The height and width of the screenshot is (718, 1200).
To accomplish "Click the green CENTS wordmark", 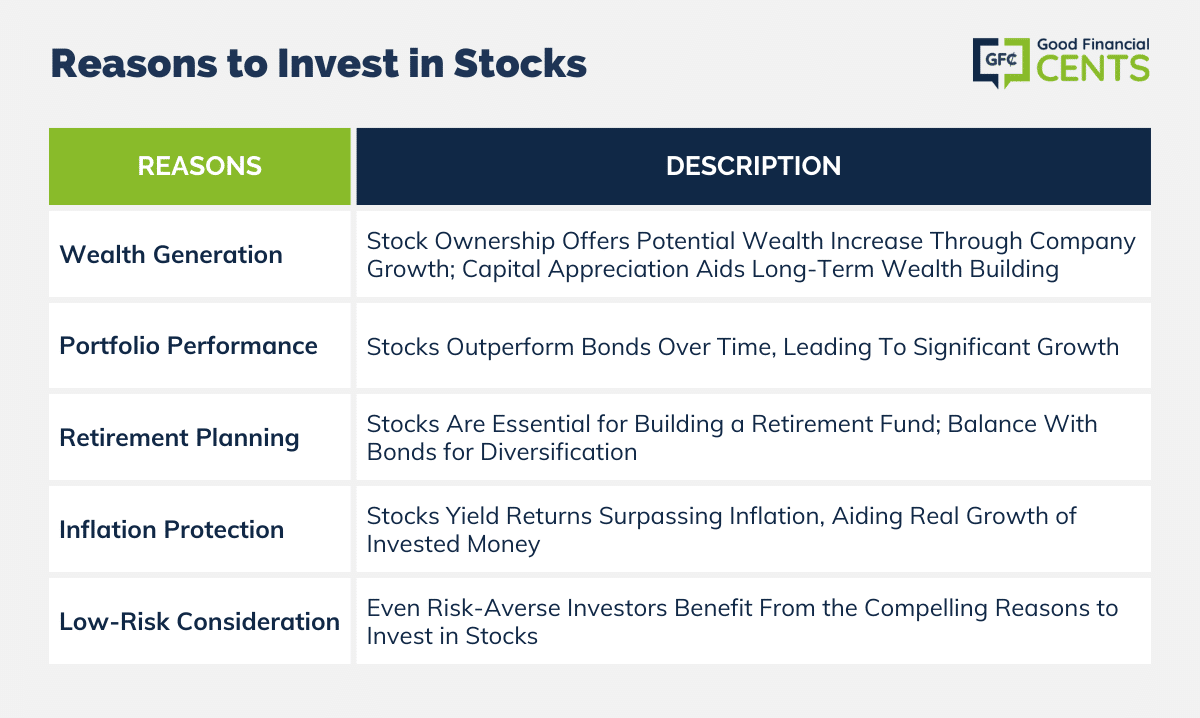I will click(x=1092, y=69).
